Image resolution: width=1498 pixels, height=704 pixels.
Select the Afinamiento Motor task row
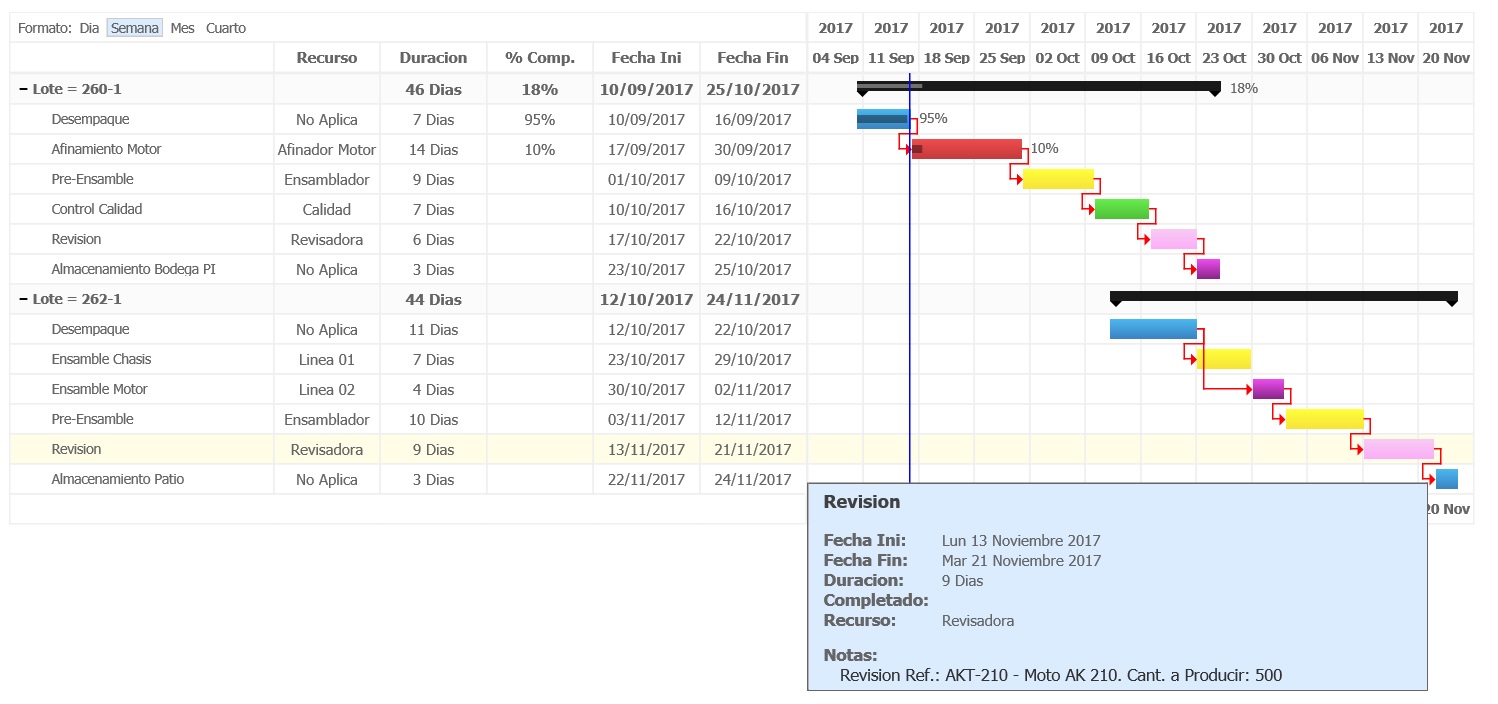(106, 149)
